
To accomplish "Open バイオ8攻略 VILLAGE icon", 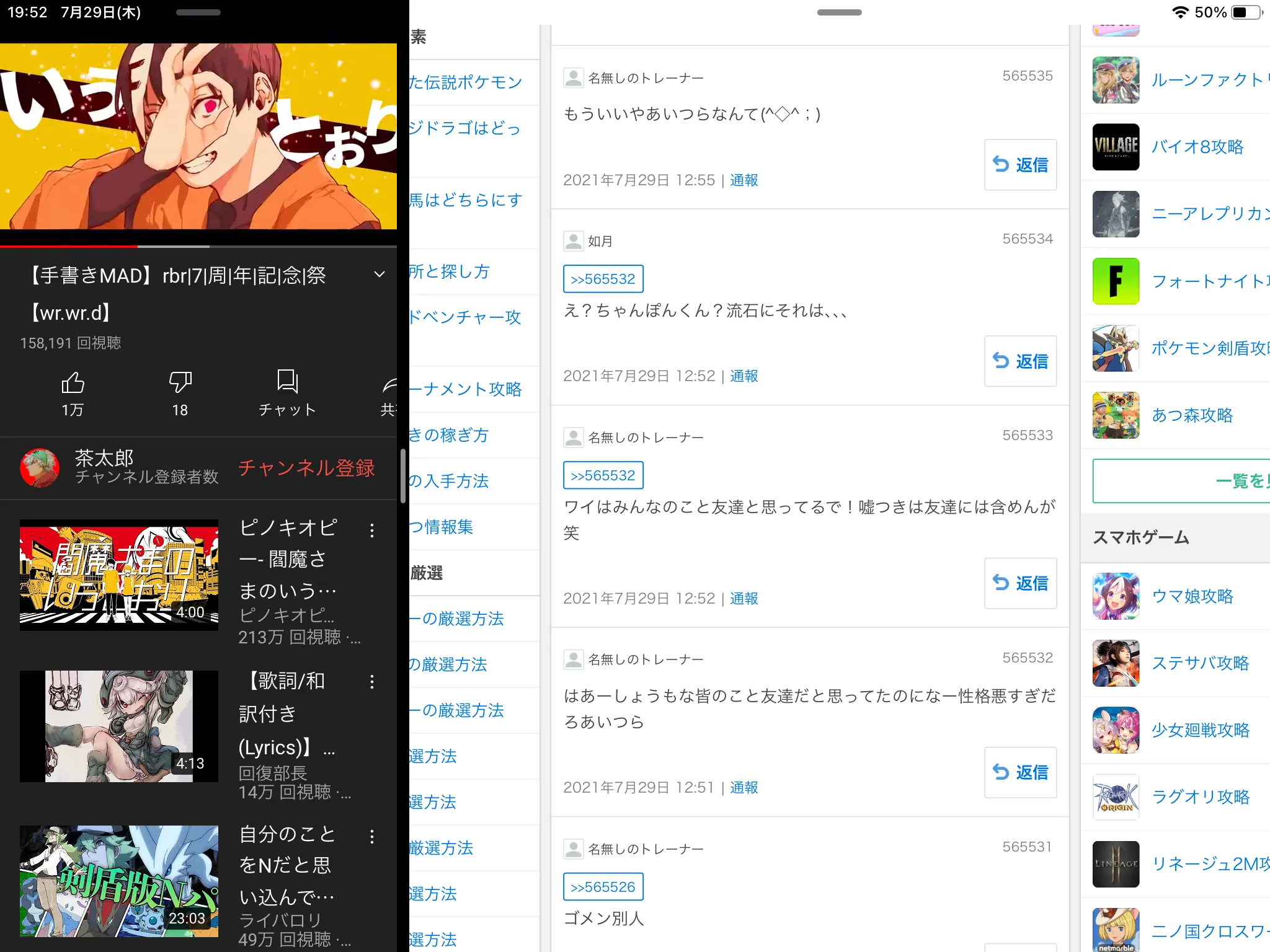I will tap(1116, 147).
